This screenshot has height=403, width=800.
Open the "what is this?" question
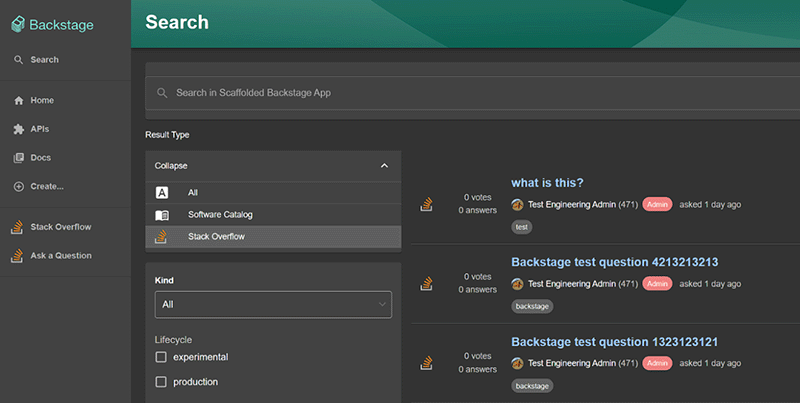tap(547, 183)
